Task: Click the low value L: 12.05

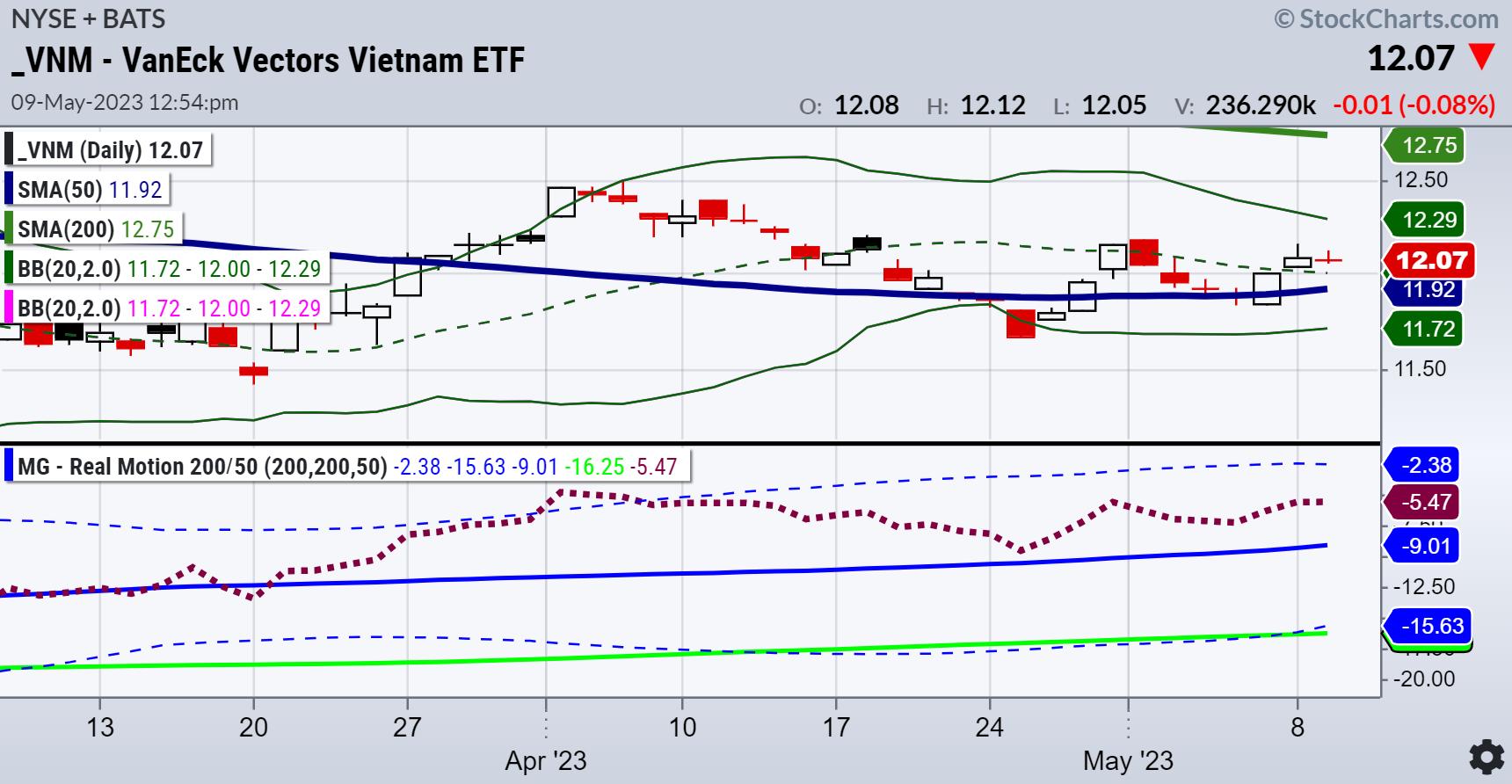Action: click(x=1100, y=105)
